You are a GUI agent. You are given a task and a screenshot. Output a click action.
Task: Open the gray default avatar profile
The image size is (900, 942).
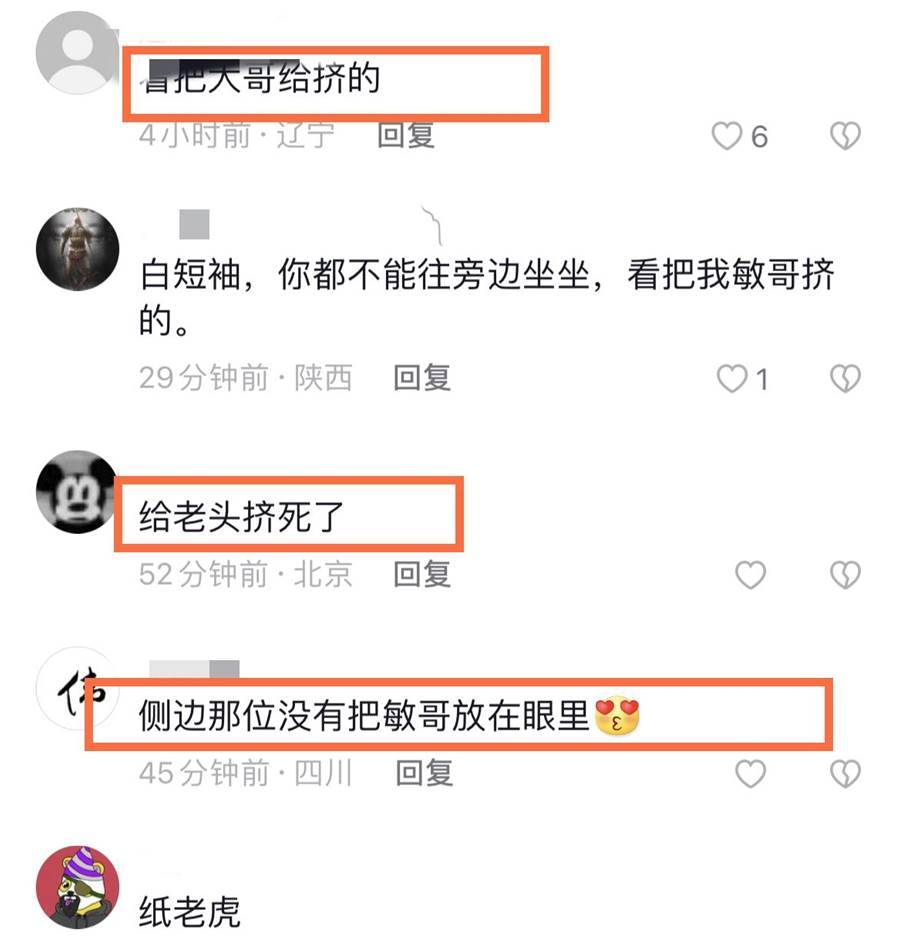click(78, 53)
